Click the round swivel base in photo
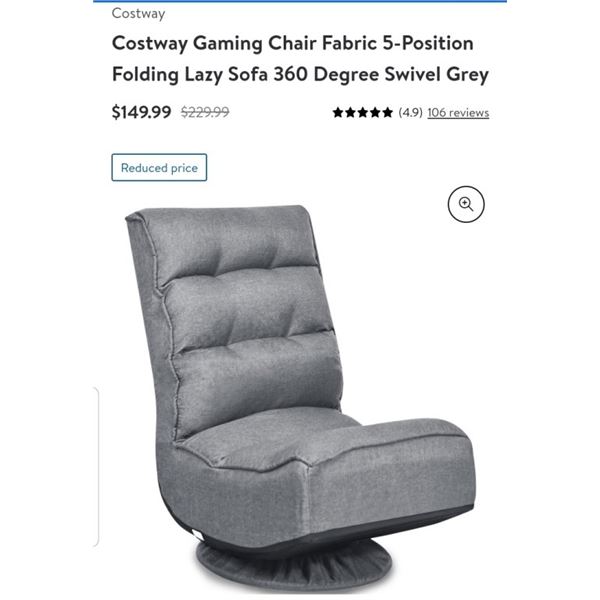This screenshot has width=600, height=600. tap(294, 562)
